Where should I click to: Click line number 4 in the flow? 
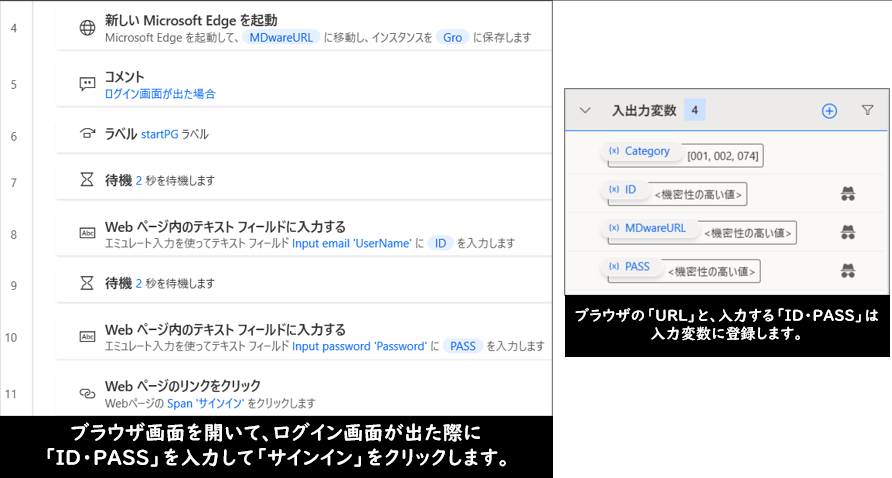[14, 28]
